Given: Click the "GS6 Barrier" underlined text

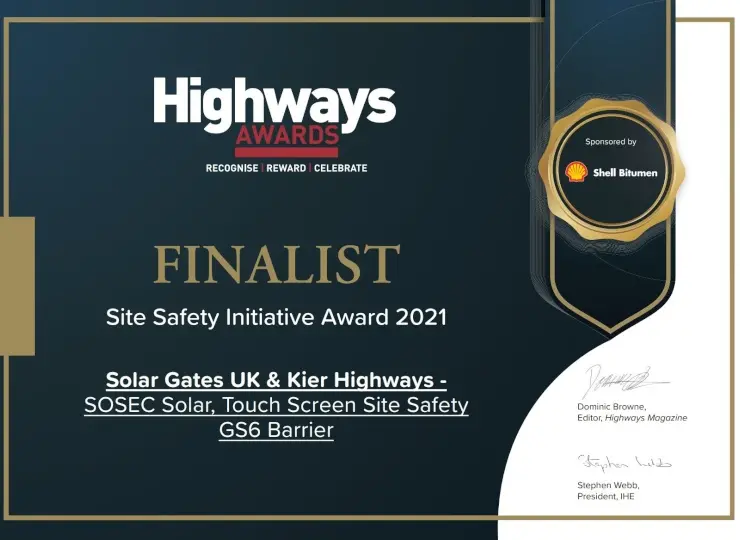Looking at the screenshot, I should [x=276, y=430].
